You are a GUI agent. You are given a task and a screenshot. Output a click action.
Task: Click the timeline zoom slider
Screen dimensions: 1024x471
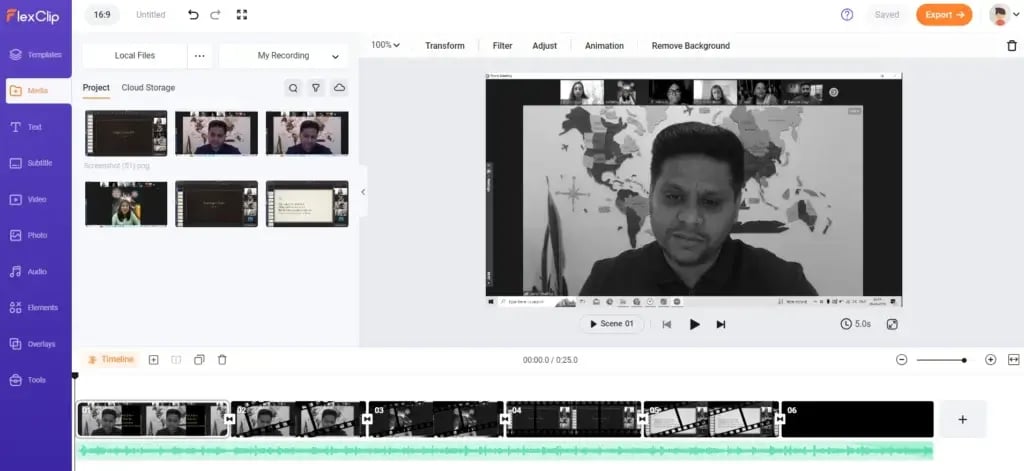click(941, 360)
